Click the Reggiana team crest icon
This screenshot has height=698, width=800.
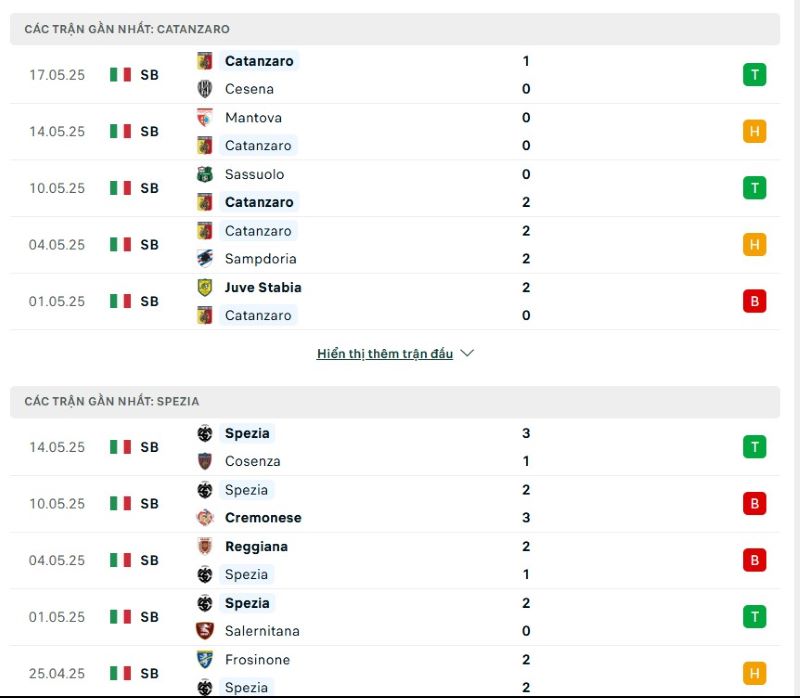tap(205, 546)
